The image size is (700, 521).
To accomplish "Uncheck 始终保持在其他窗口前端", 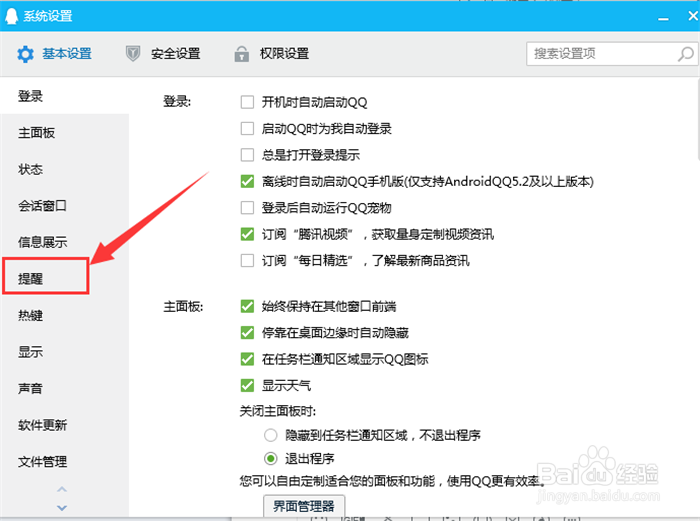I will coord(247,306).
